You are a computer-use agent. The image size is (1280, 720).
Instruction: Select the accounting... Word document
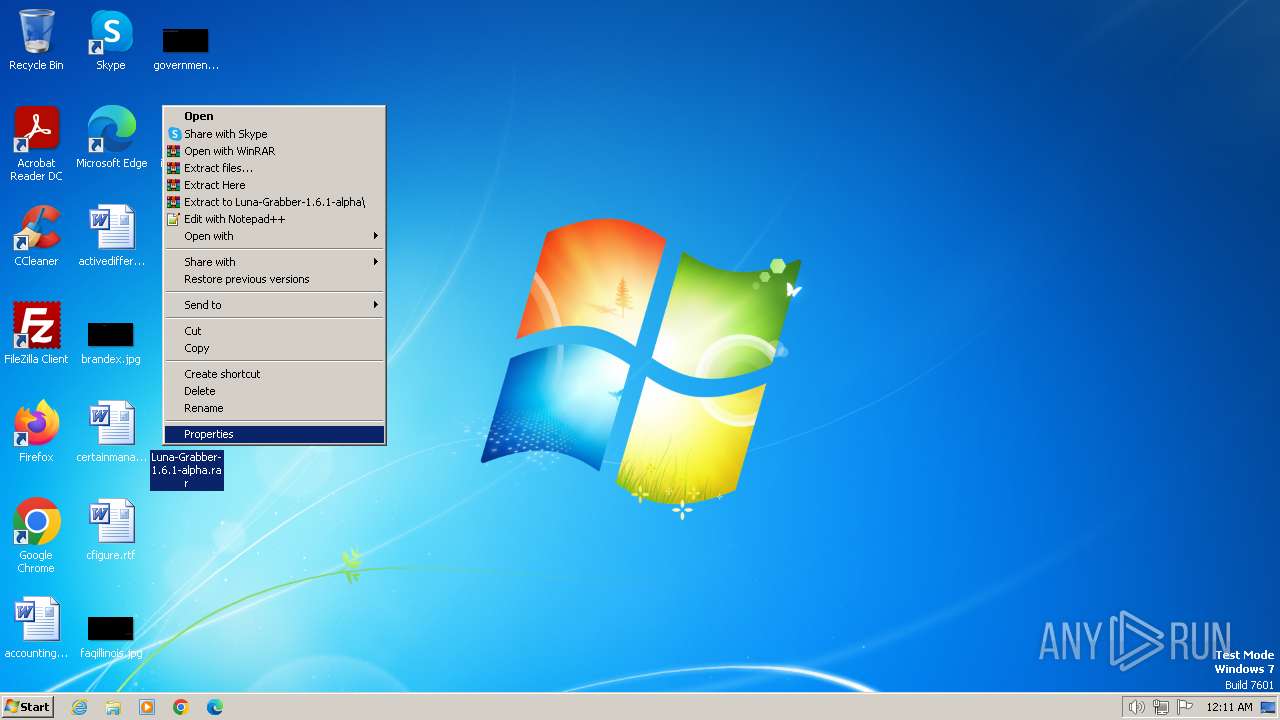pyautogui.click(x=36, y=627)
